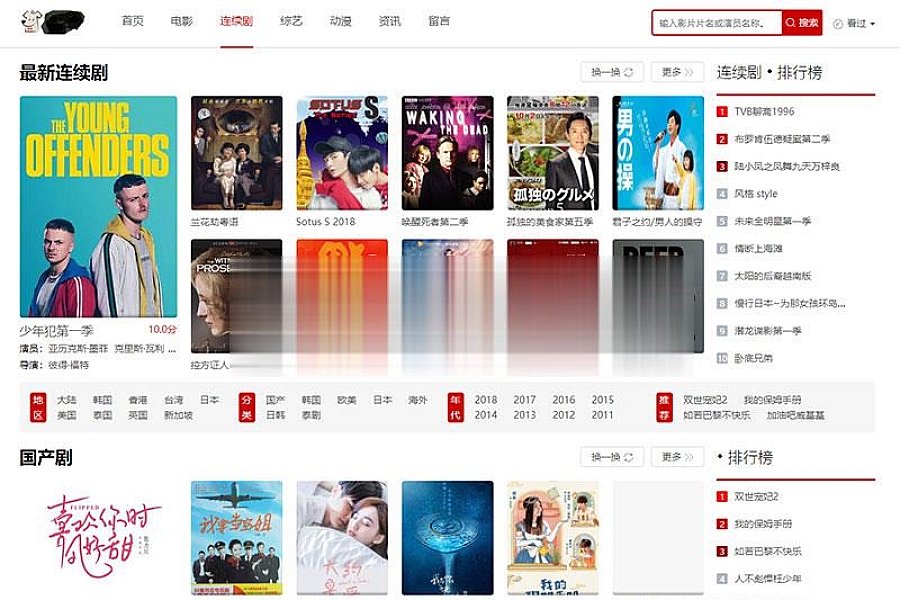This screenshot has width=900, height=600.
Task: Open the sleeping couple poster in 国产剧
Action: [x=342, y=538]
